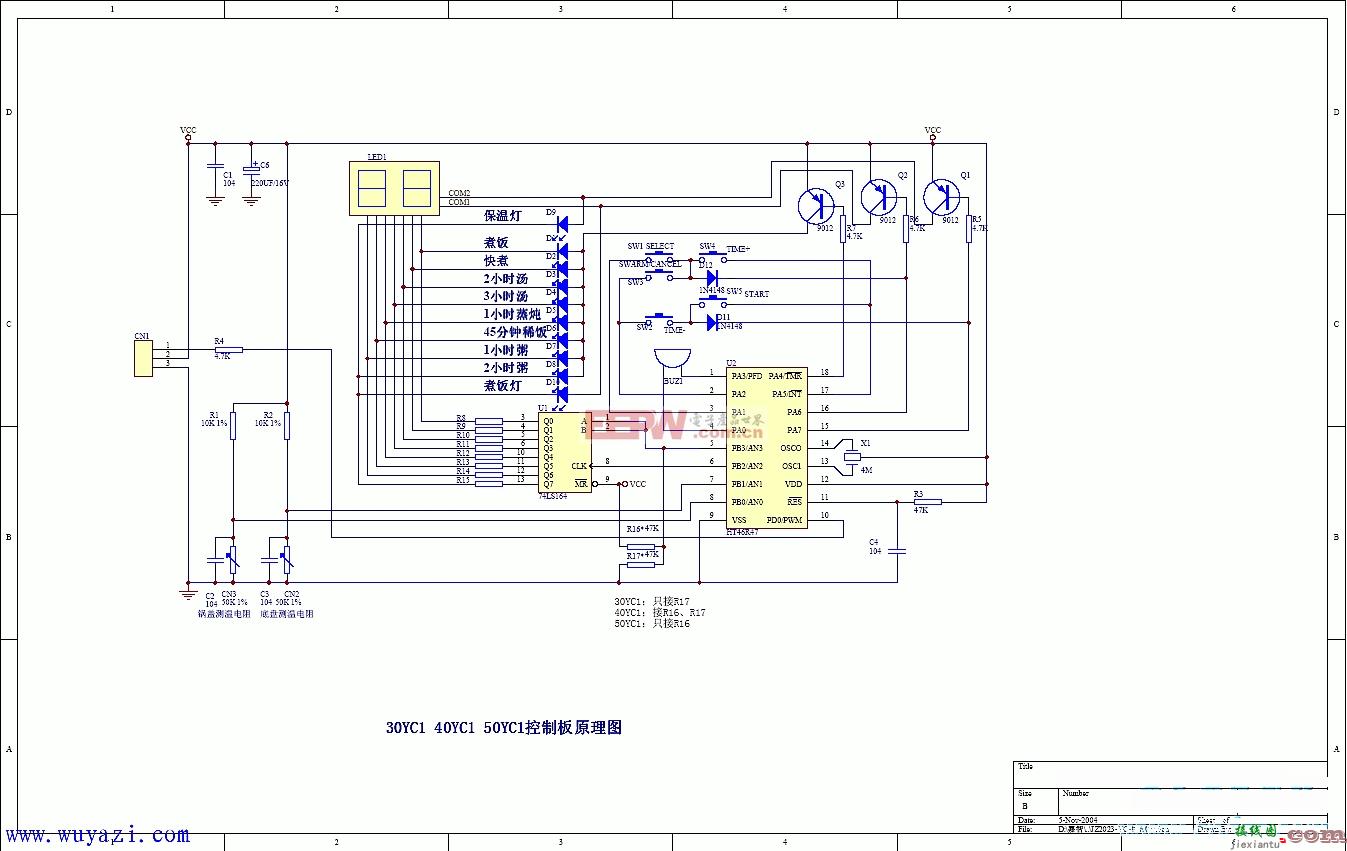The width and height of the screenshot is (1347, 851).
Task: Click the SW1 SELECT pushbutton symbol
Action: click(658, 258)
